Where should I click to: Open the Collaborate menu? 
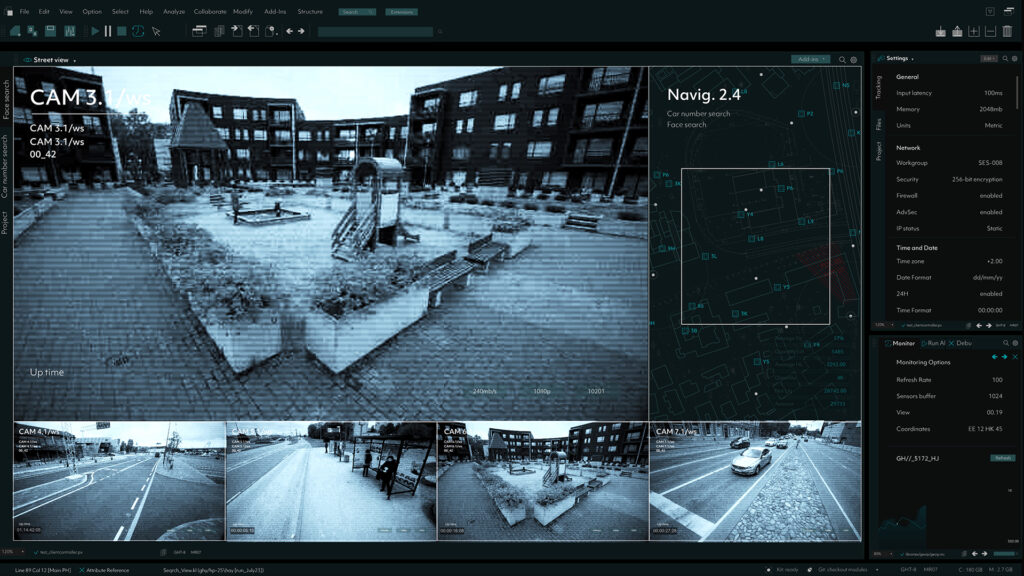pyautogui.click(x=210, y=11)
